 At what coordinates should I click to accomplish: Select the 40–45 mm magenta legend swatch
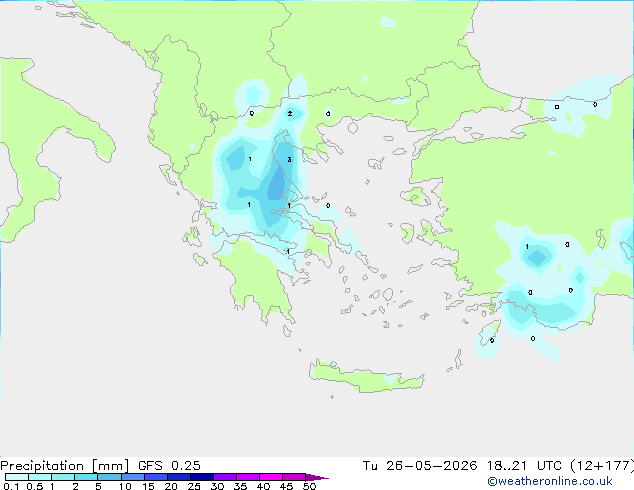pyautogui.click(x=271, y=477)
